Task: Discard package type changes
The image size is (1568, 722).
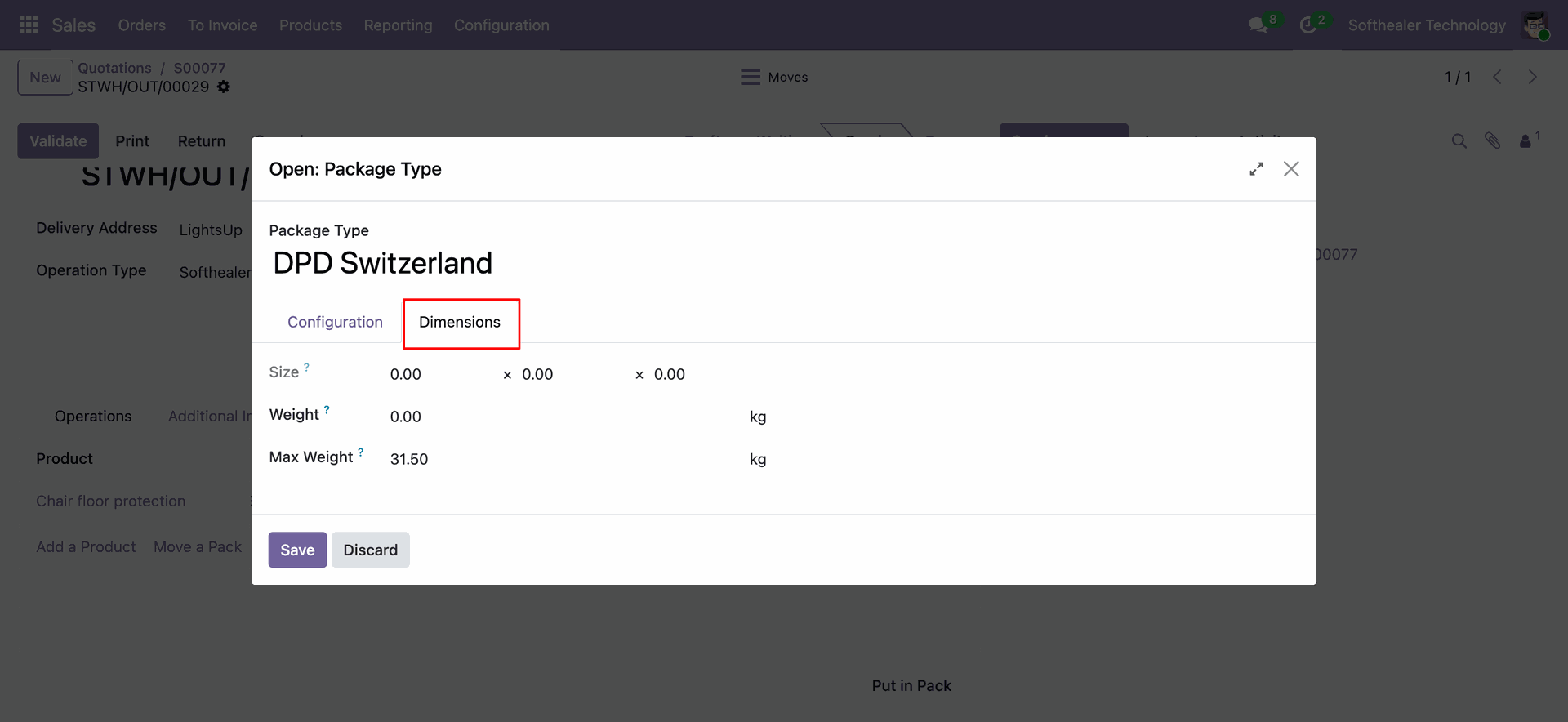Action: (x=371, y=550)
